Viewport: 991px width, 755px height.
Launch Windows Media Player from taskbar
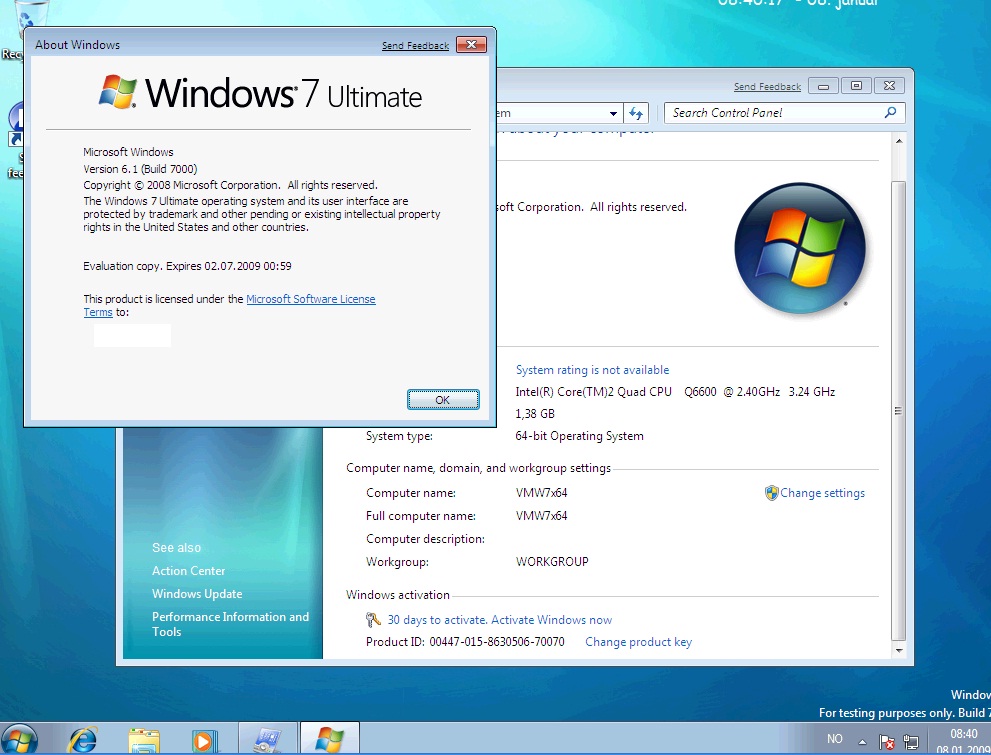click(x=205, y=740)
